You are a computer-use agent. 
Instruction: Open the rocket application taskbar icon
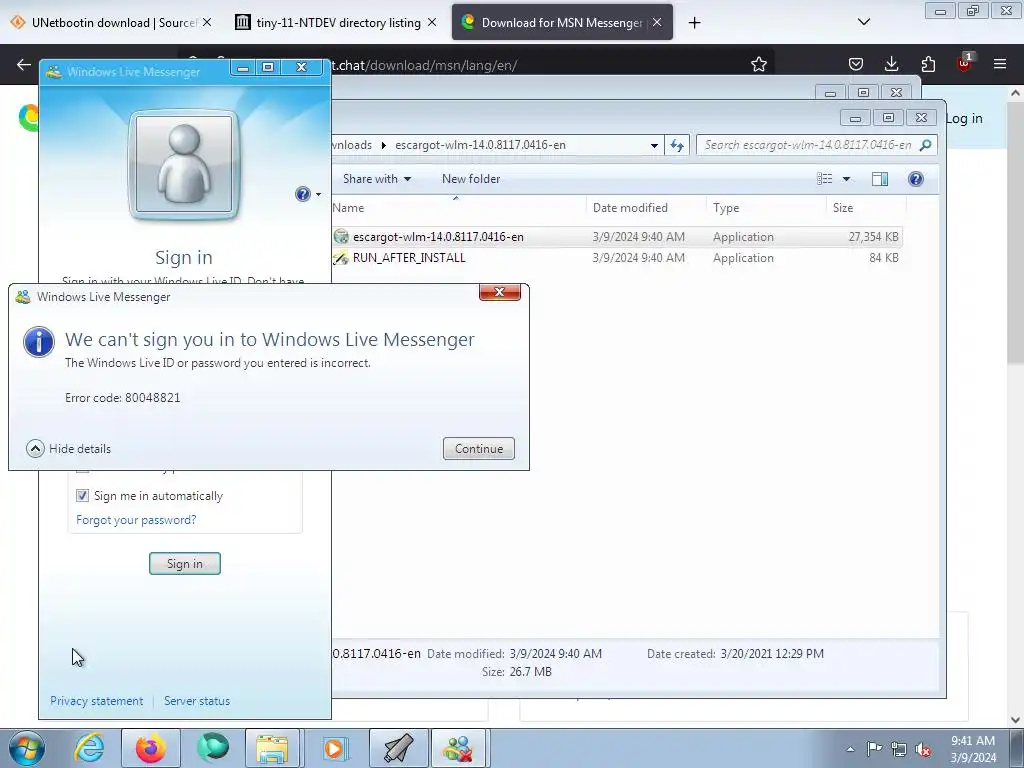point(398,748)
